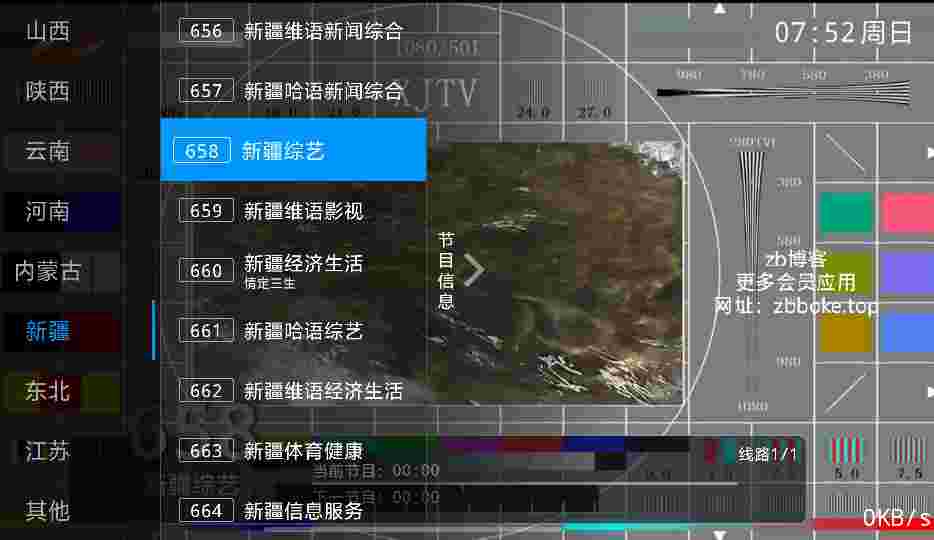
Task: Select highlighted channel 658 新疆综艺
Action: (293, 151)
